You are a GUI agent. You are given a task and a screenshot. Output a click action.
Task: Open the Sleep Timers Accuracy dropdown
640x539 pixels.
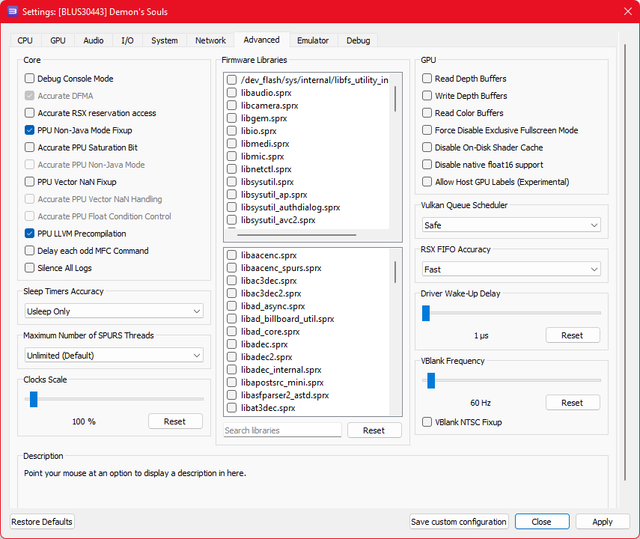(114, 311)
